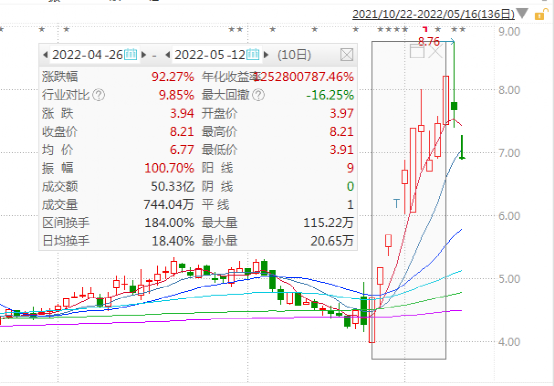The height and width of the screenshot is (386, 554).
Task: Click the 8.76 high price label
Action: pos(429,42)
